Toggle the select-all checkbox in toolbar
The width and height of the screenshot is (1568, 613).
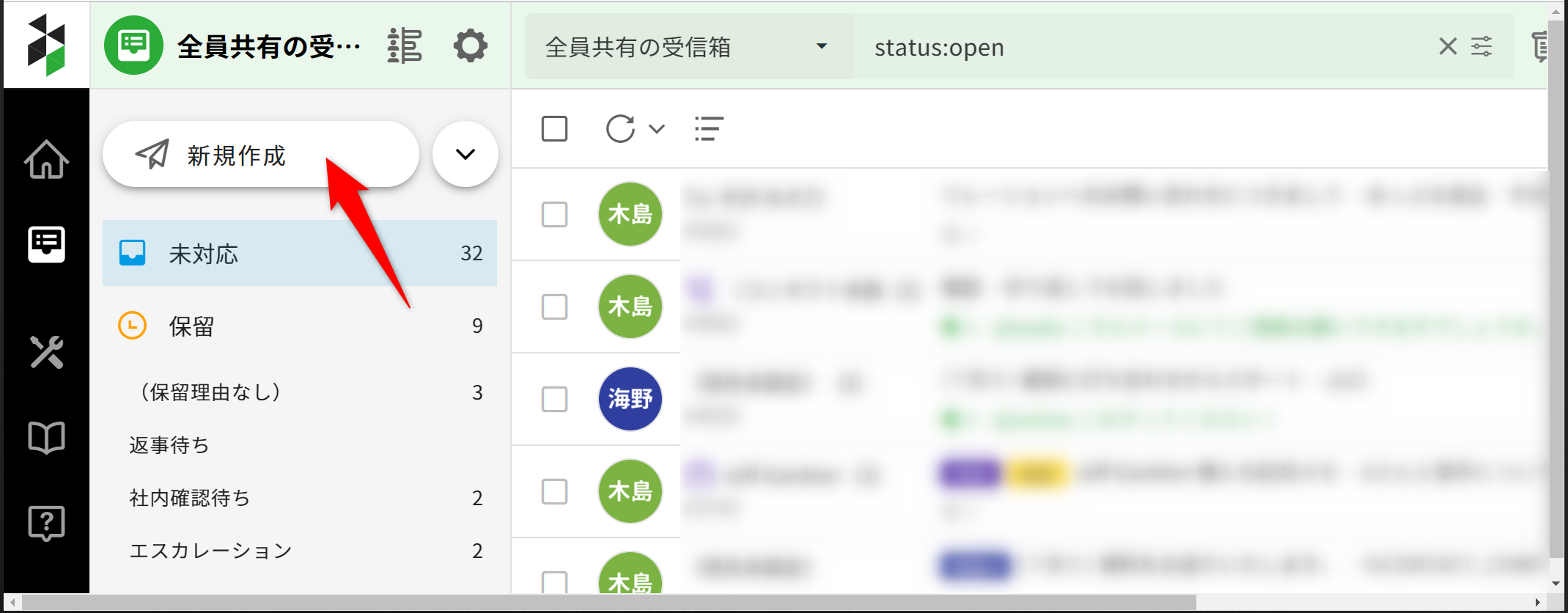pyautogui.click(x=554, y=129)
